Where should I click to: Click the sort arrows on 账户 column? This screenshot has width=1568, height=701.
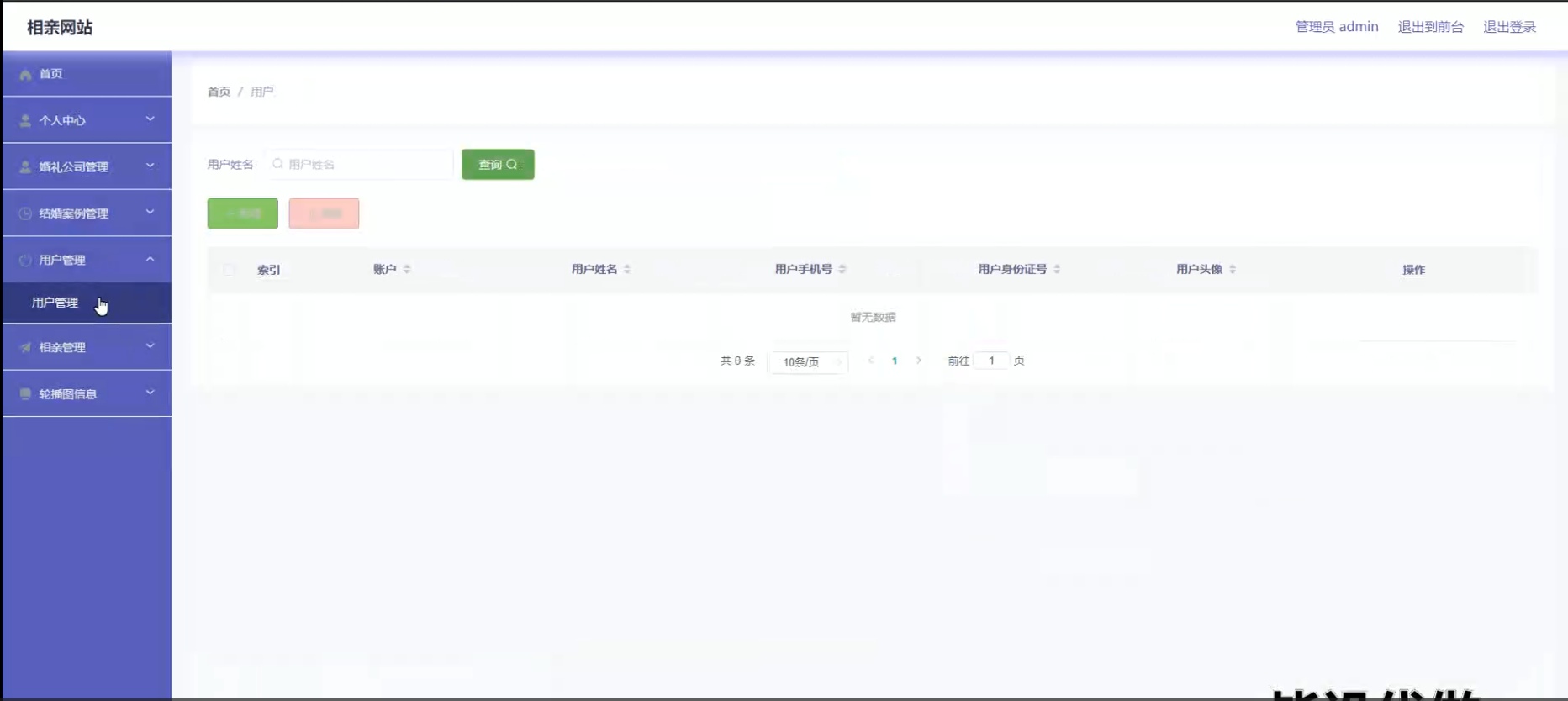407,269
